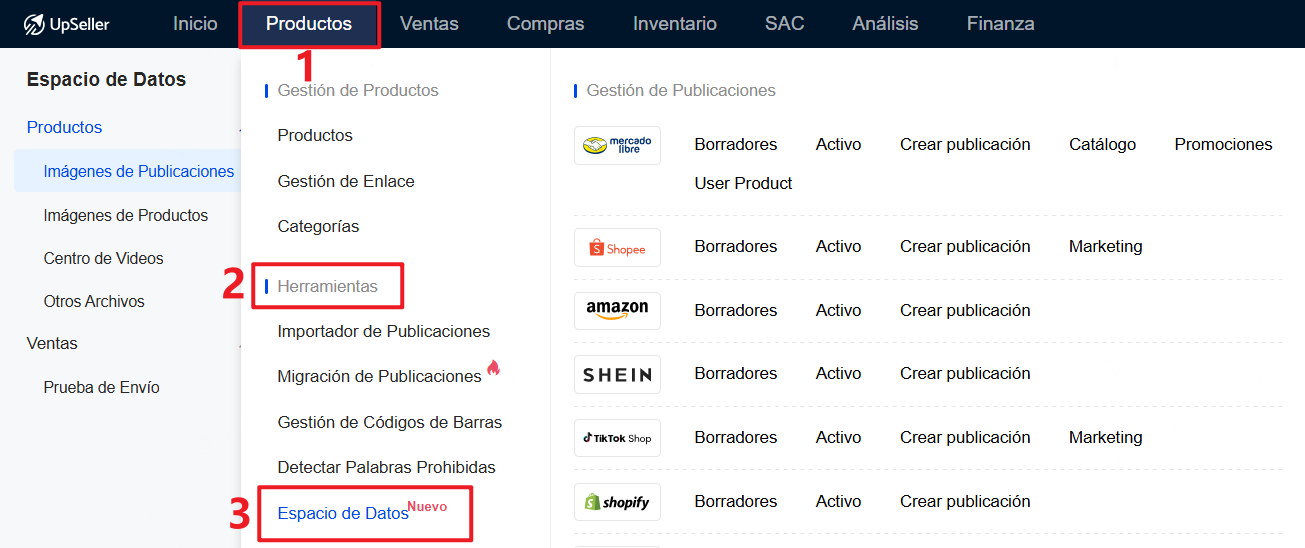Open the Shopee marketplace logo

point(617,247)
